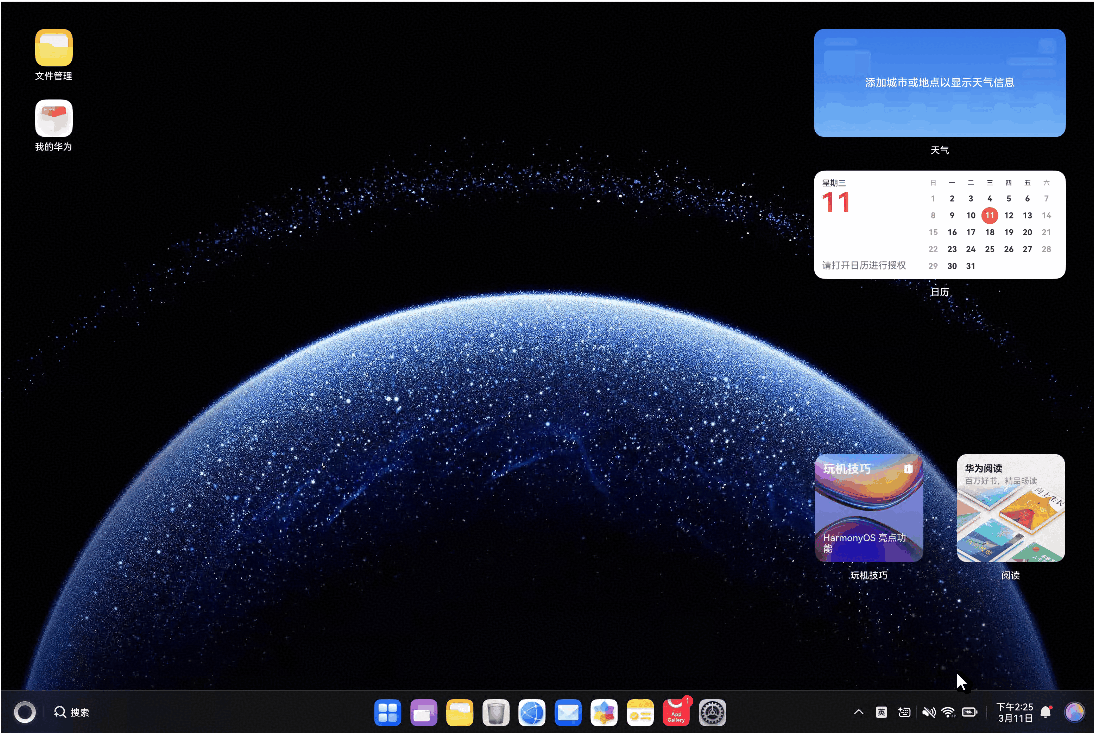Click the Wi-Fi status tray icon
The height and width of the screenshot is (733, 1094).
[948, 712]
